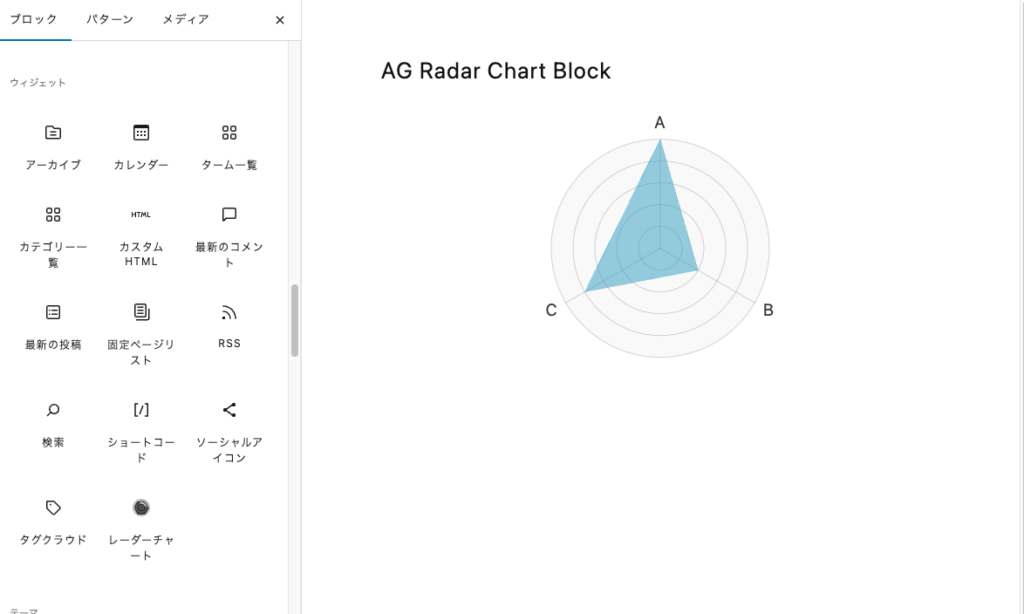The width and height of the screenshot is (1024, 614).
Task: Insert the Tag Cloud (タグクラウド) block
Action: [53, 520]
